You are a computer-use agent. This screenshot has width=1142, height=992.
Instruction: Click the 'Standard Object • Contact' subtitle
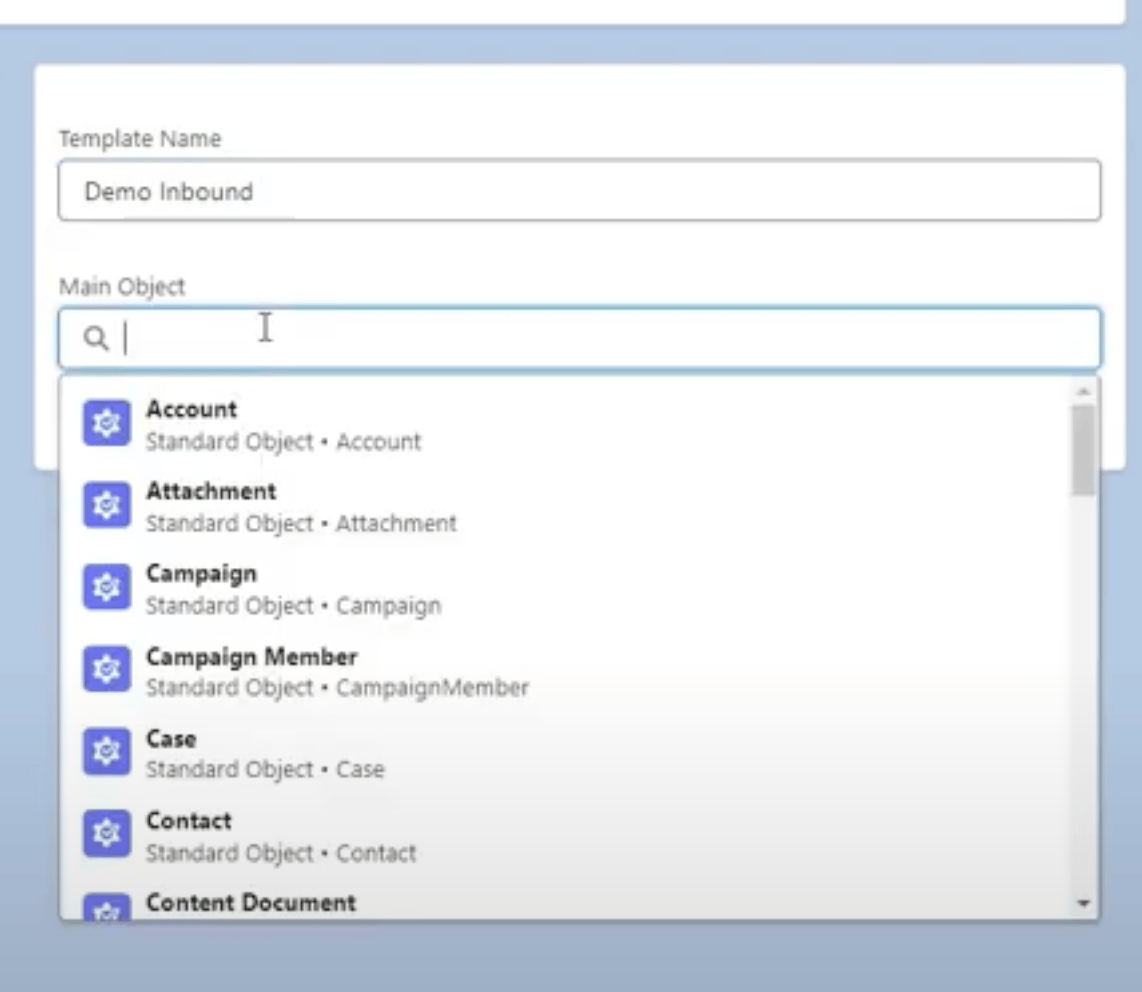(281, 853)
